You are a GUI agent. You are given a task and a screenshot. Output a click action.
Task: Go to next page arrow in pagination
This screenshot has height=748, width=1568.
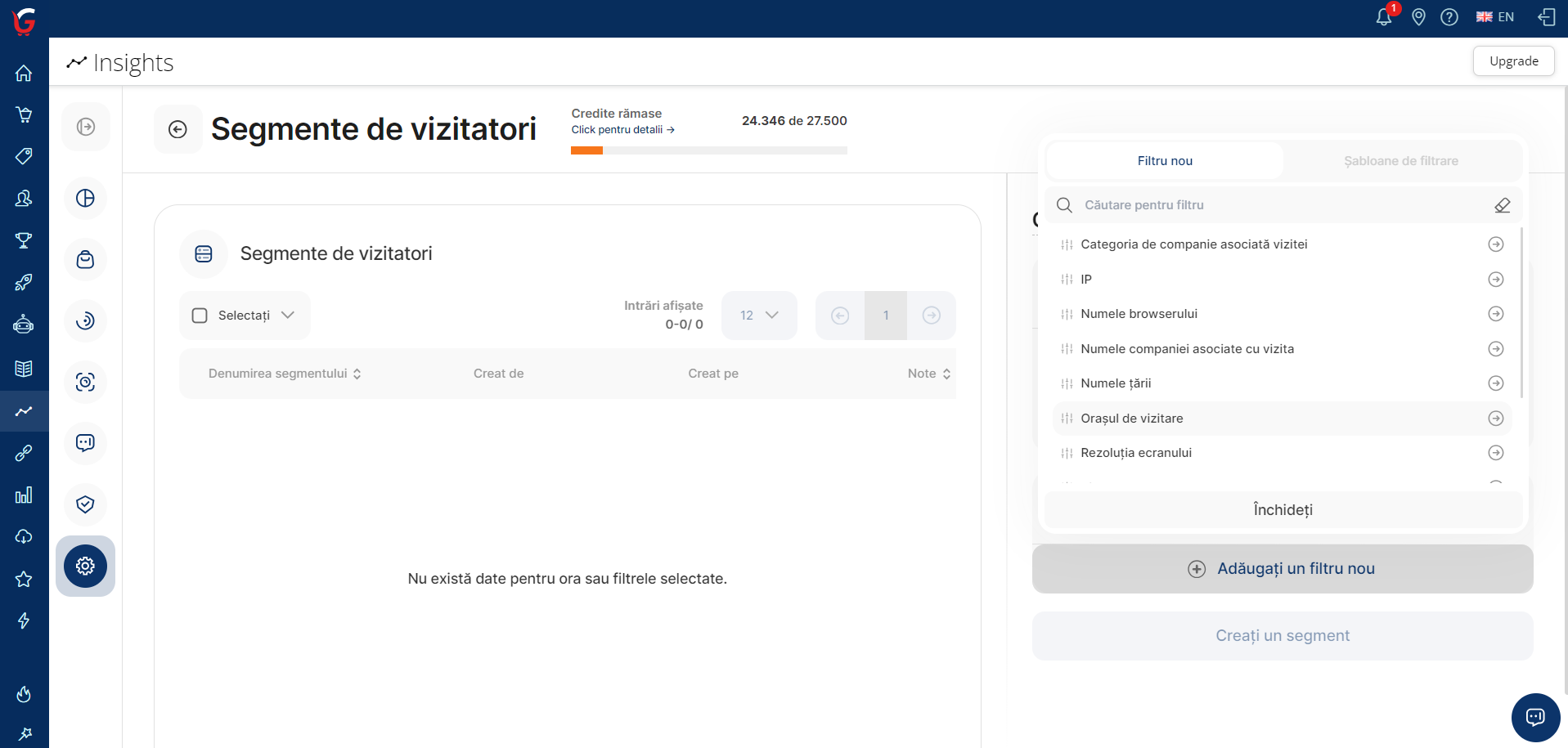tap(932, 316)
